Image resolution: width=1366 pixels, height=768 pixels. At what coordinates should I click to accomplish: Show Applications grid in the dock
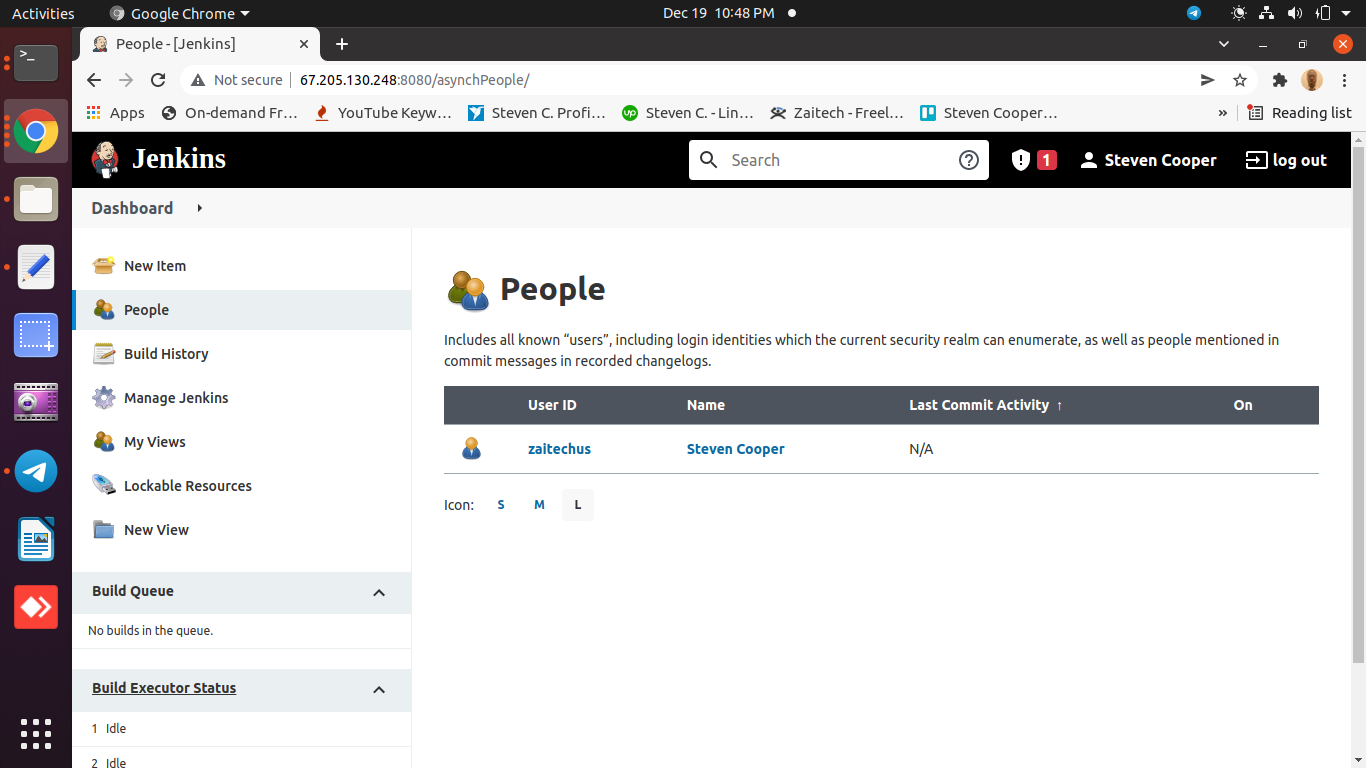click(x=36, y=734)
